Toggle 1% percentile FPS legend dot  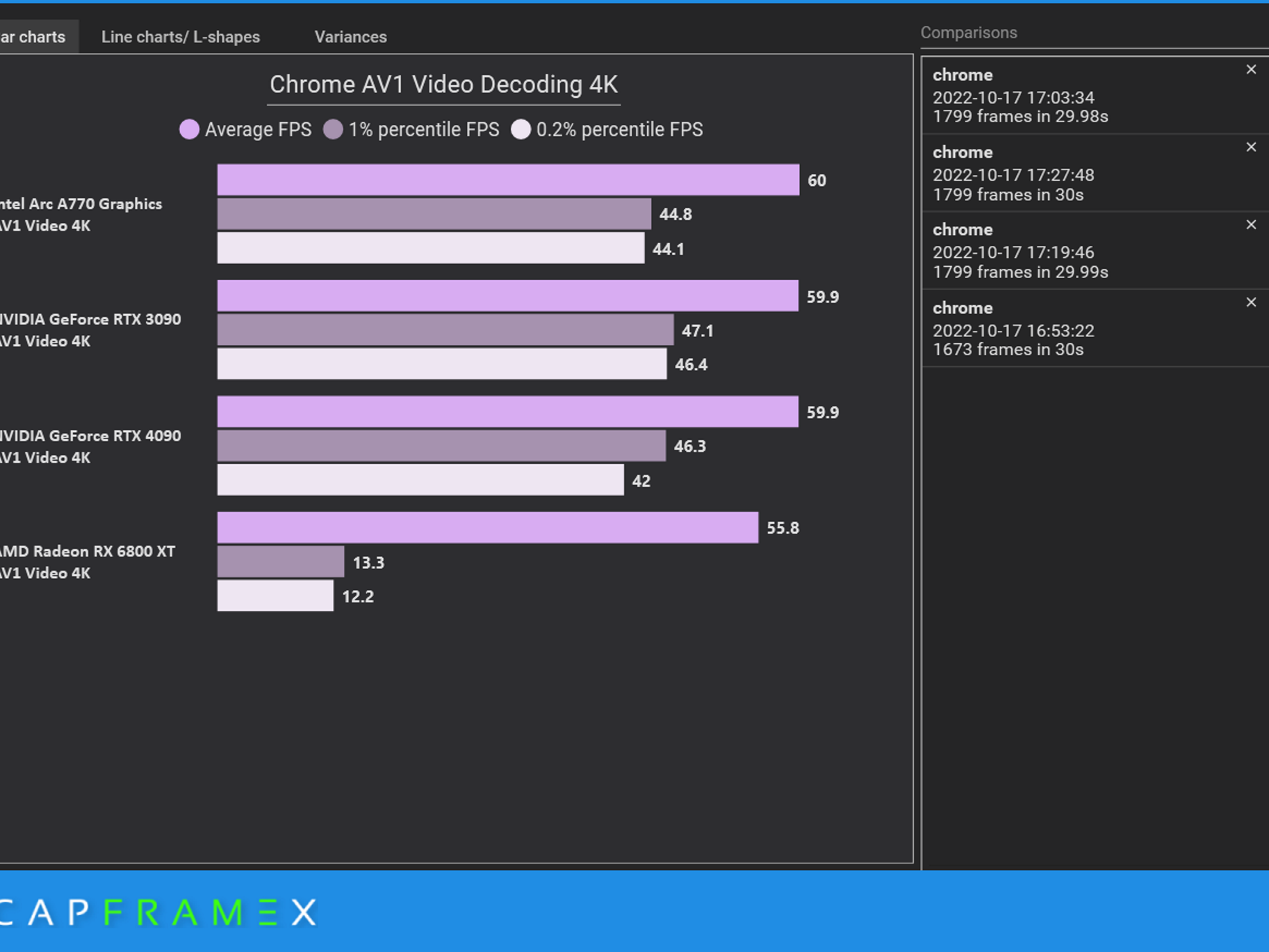tap(333, 129)
